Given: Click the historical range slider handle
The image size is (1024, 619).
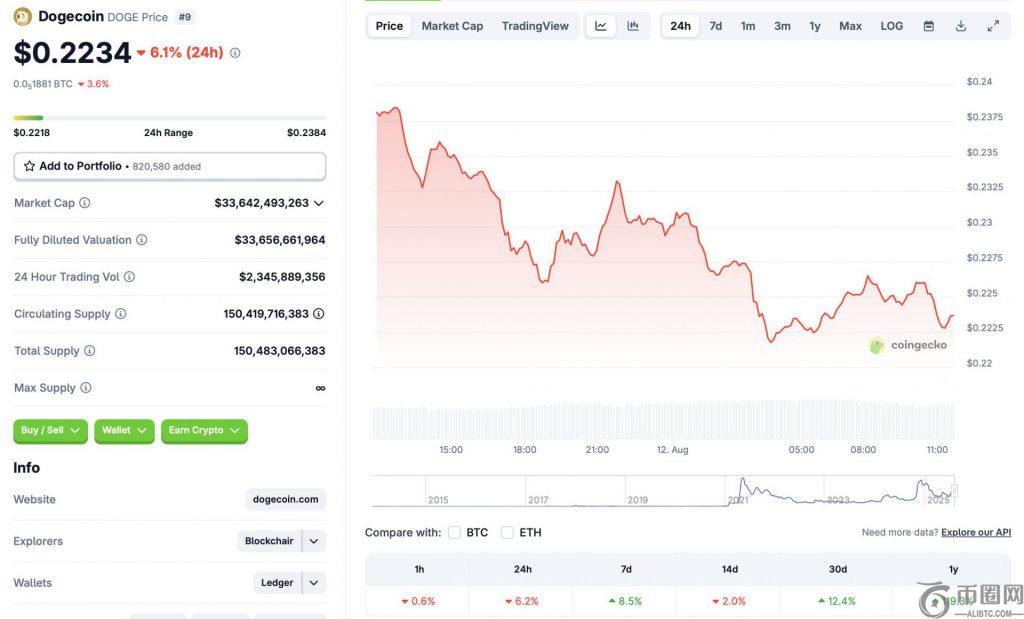Looking at the screenshot, I should pyautogui.click(x=954, y=491).
